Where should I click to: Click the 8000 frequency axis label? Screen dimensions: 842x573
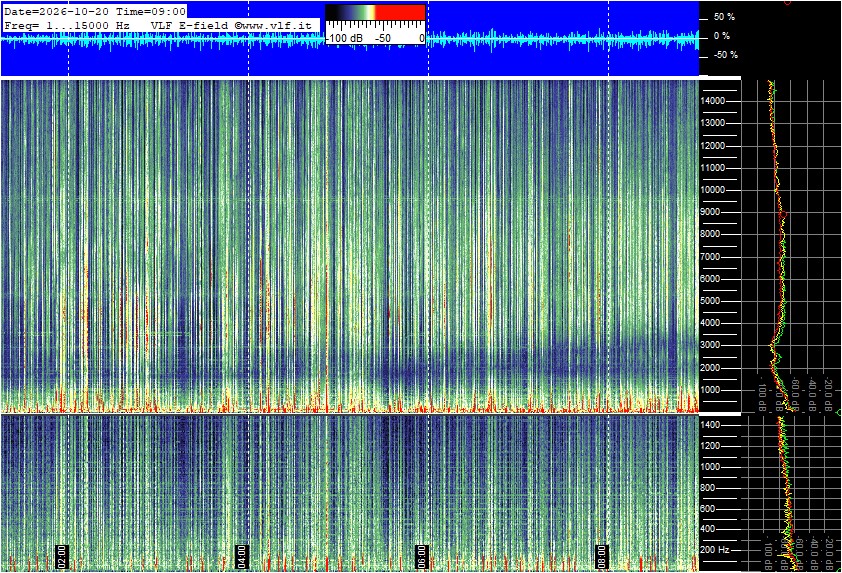click(x=710, y=234)
